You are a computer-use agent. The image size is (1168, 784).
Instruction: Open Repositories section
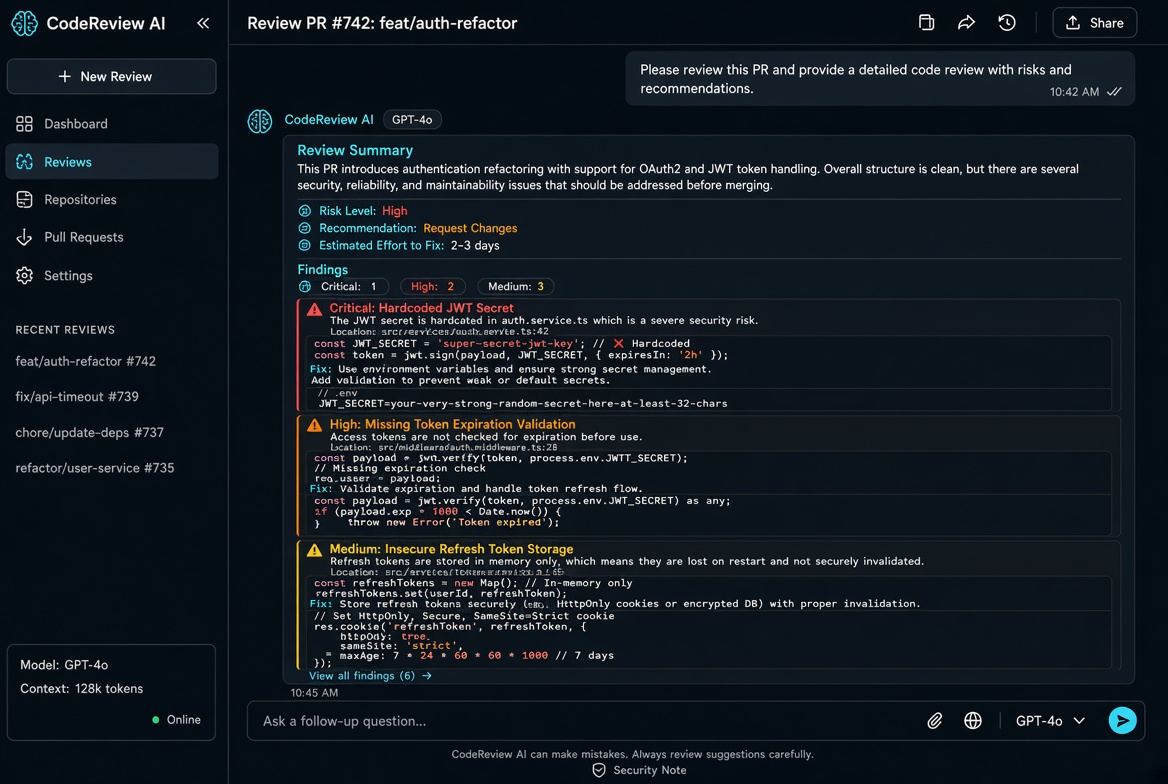pos(80,200)
